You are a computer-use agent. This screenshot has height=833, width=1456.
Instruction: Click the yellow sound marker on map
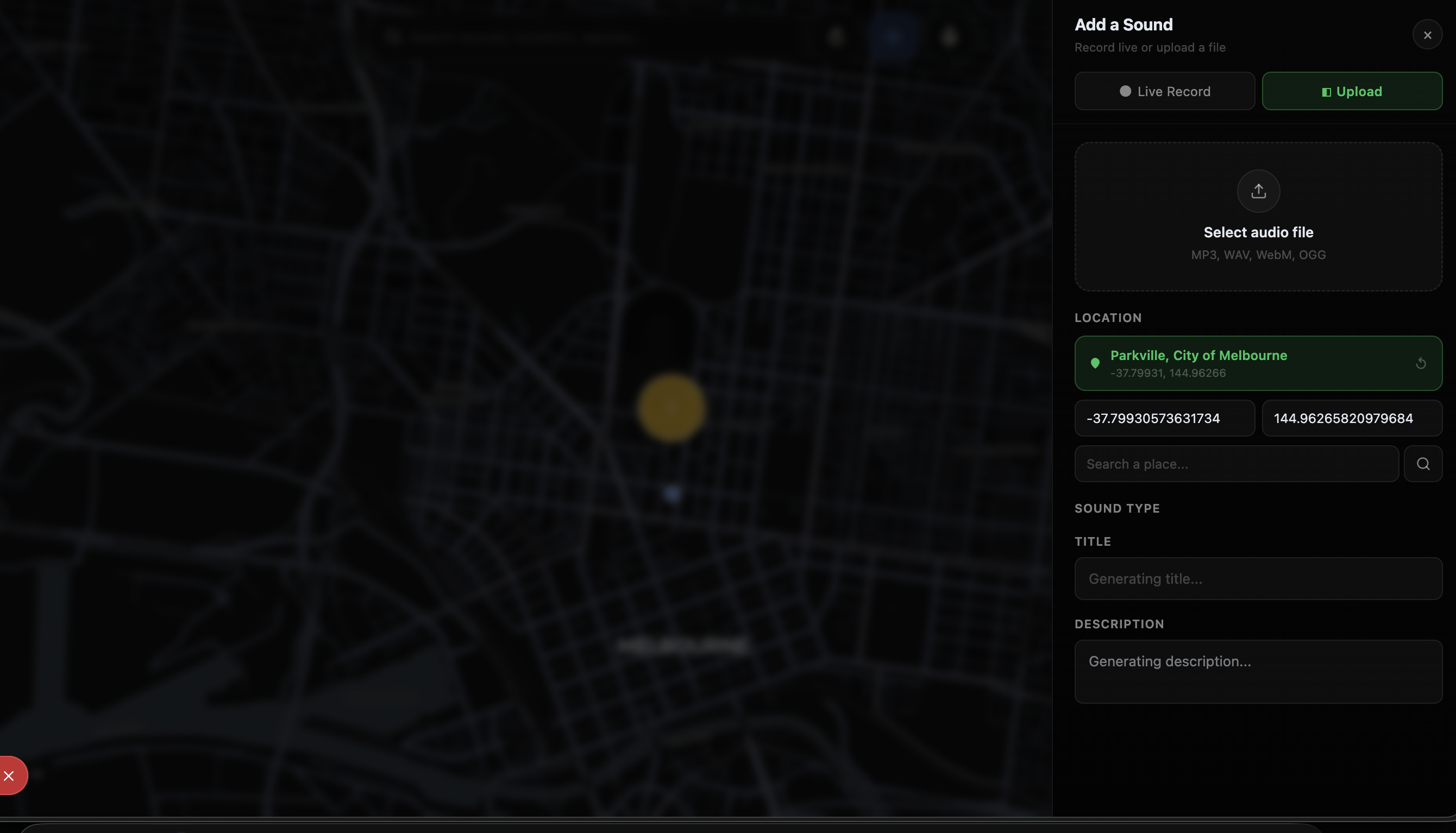[x=671, y=408]
